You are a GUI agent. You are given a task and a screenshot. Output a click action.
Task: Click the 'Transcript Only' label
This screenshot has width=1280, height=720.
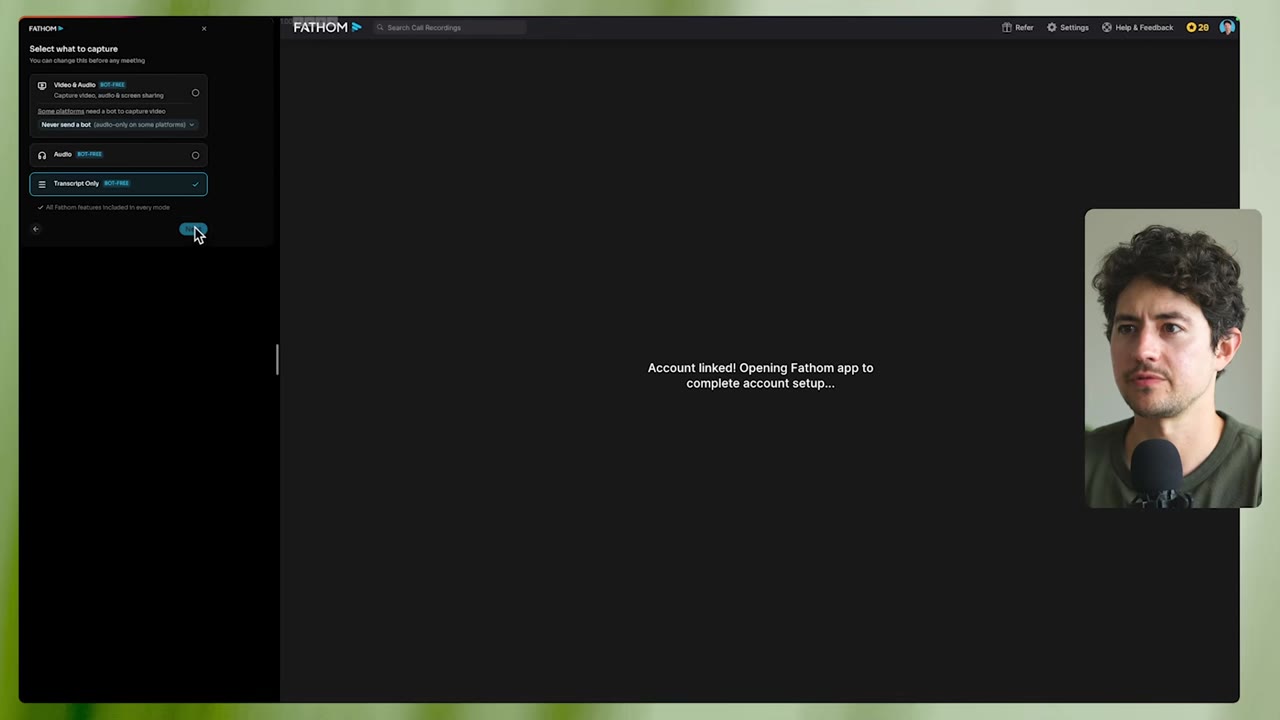point(76,183)
